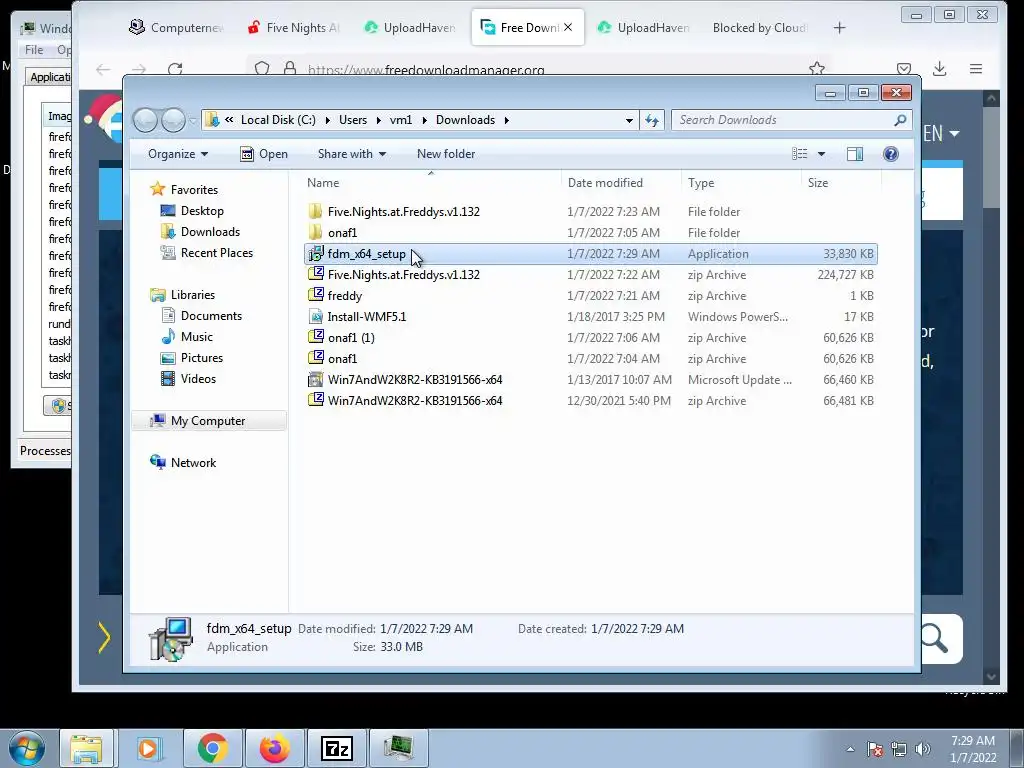Screen dimensions: 1024x768
Task: Open the Documents library
Action: coord(211,316)
